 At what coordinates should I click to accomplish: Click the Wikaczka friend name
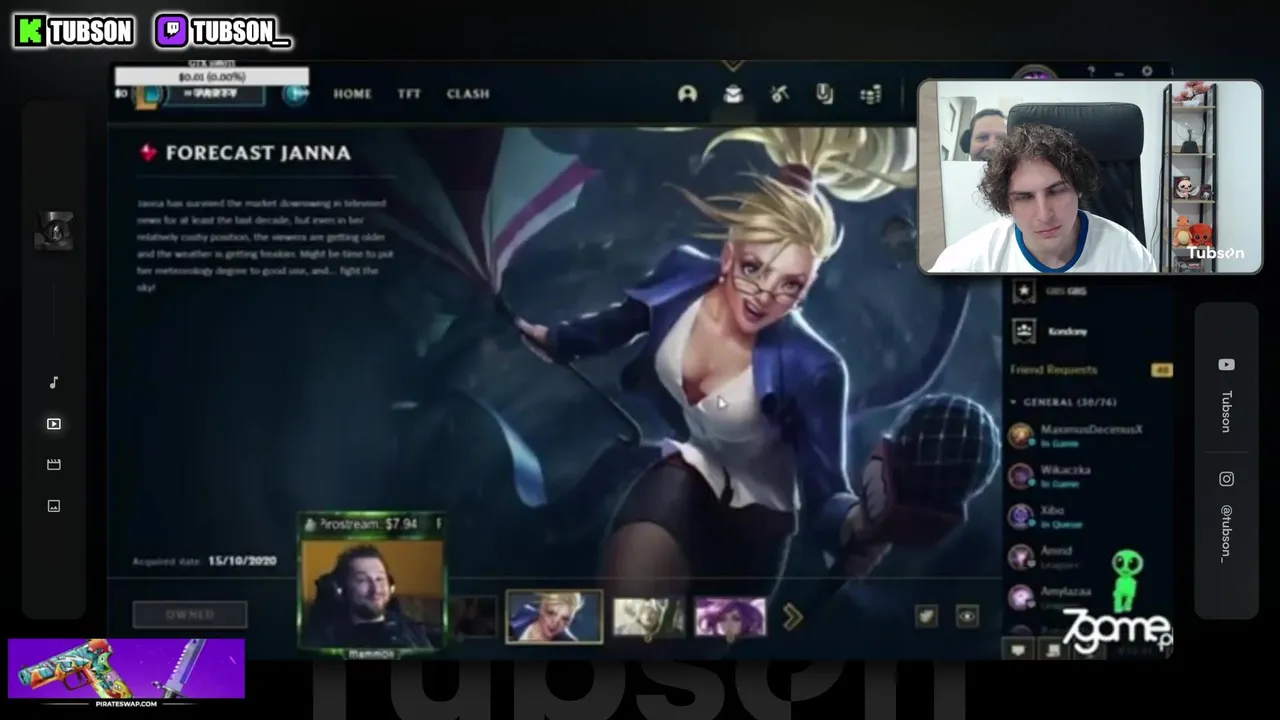(1065, 469)
